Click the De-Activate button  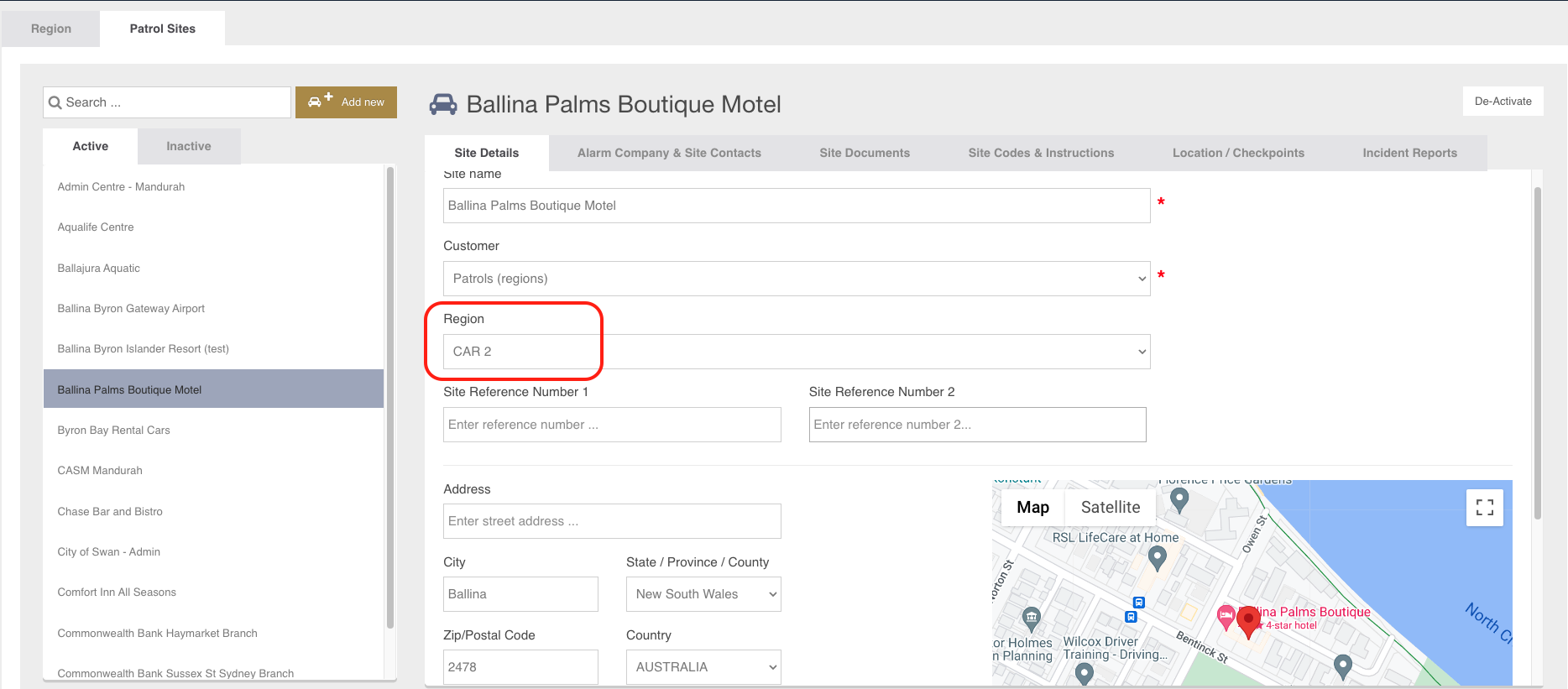pos(1503,102)
